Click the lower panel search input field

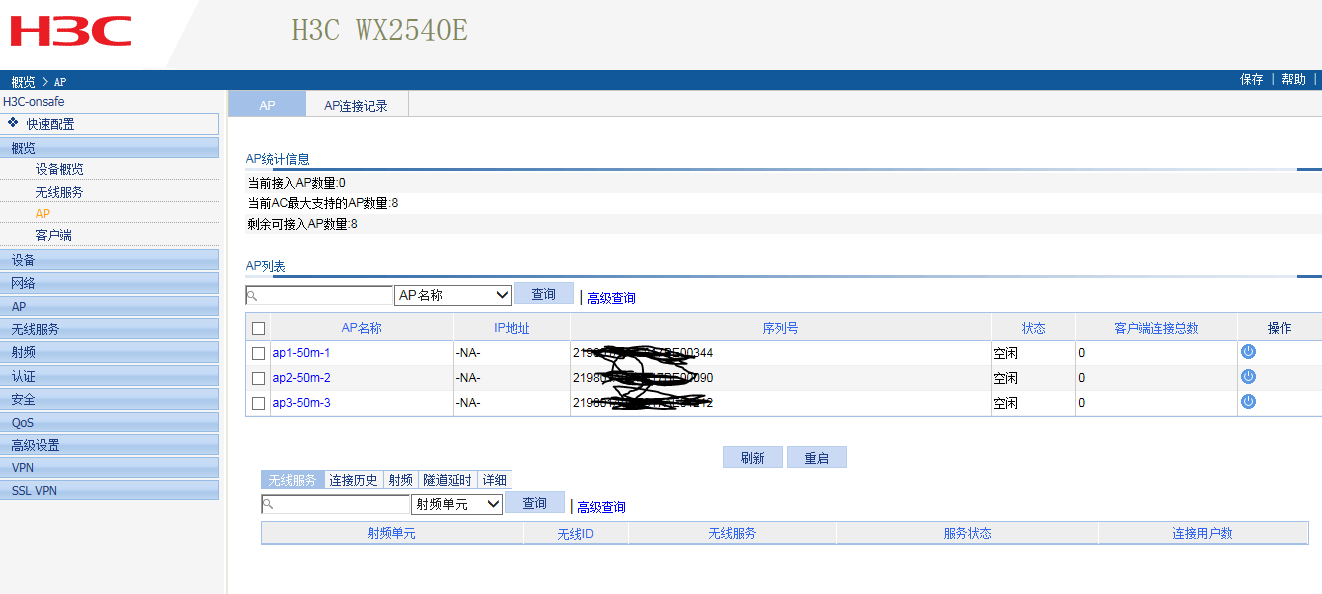(x=335, y=505)
